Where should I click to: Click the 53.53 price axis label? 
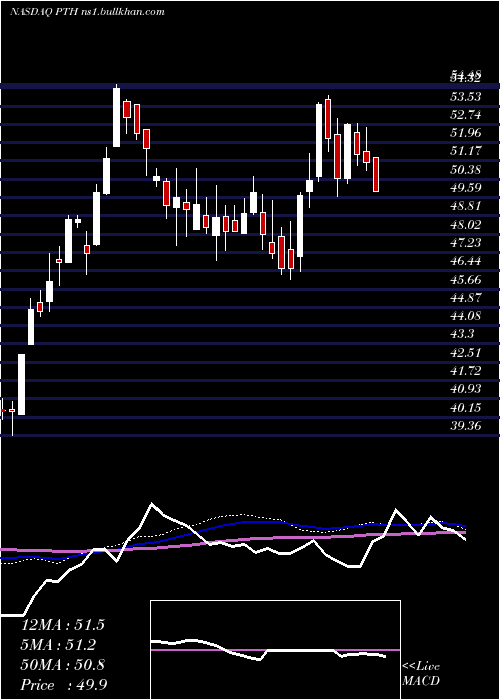(x=466, y=96)
